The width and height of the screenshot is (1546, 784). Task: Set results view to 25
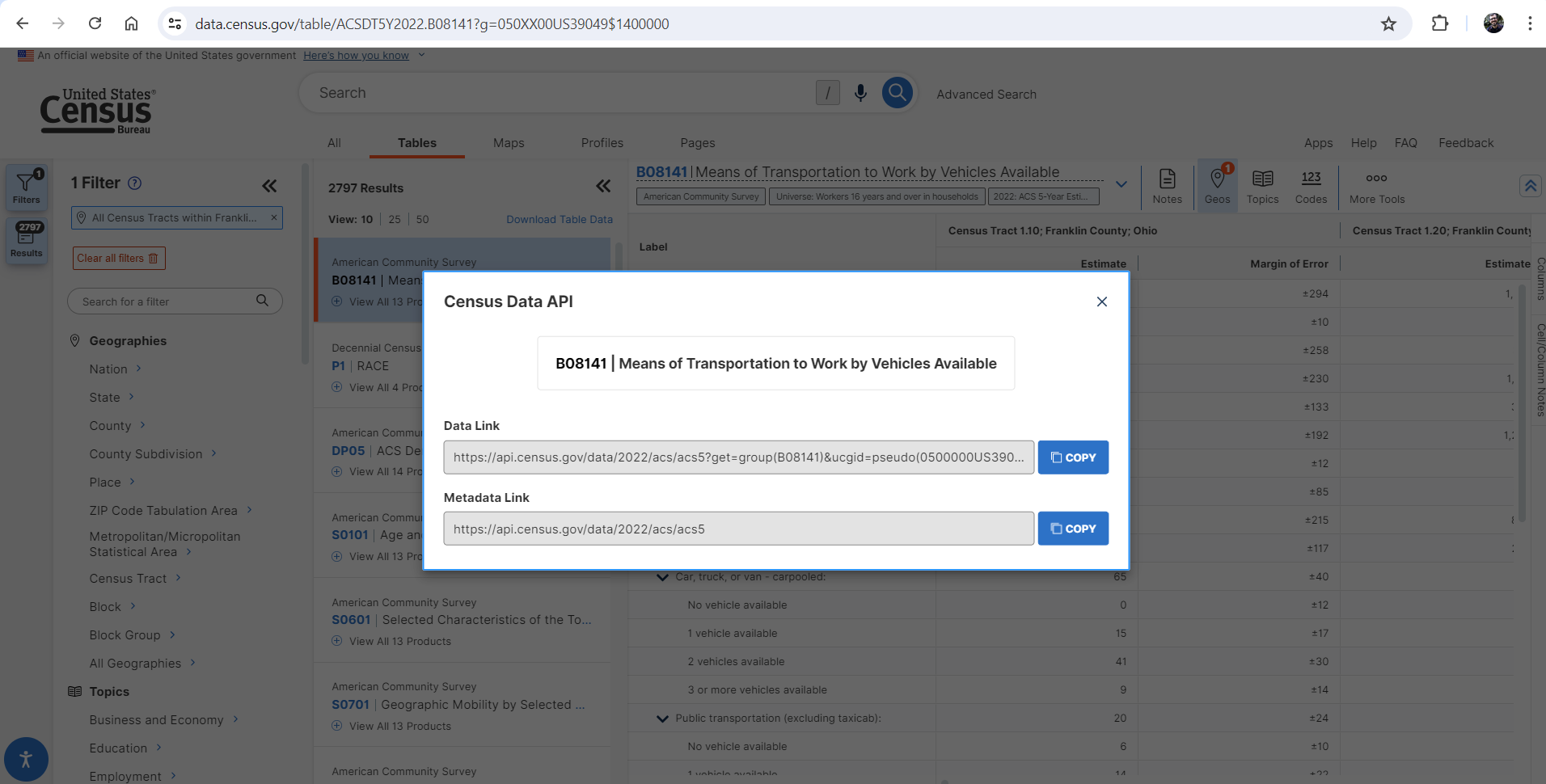(395, 219)
